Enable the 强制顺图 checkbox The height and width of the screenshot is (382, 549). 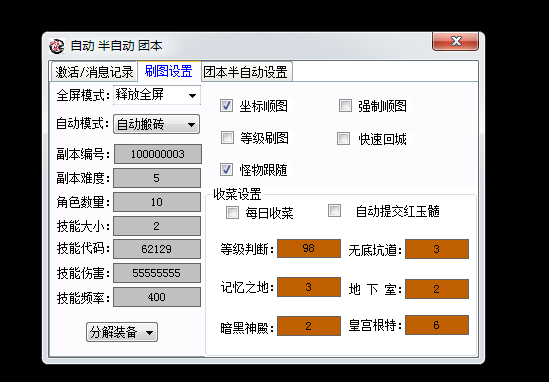tap(345, 105)
